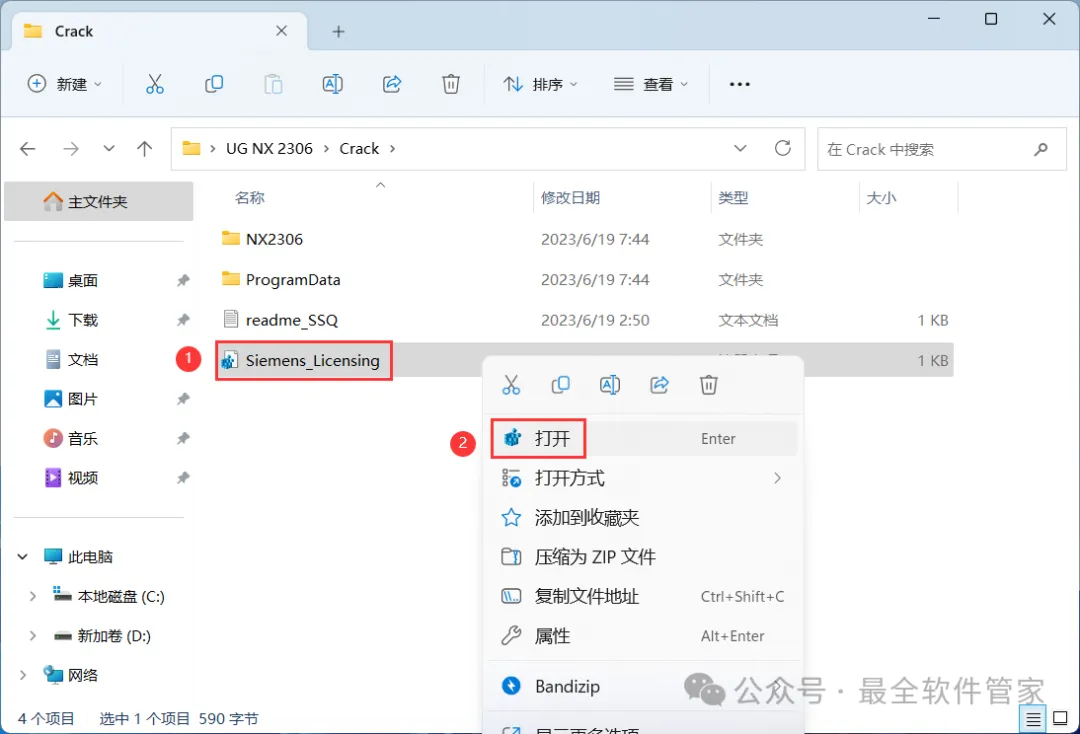
Task: Click the pin icon next to 下载
Action: tap(183, 320)
